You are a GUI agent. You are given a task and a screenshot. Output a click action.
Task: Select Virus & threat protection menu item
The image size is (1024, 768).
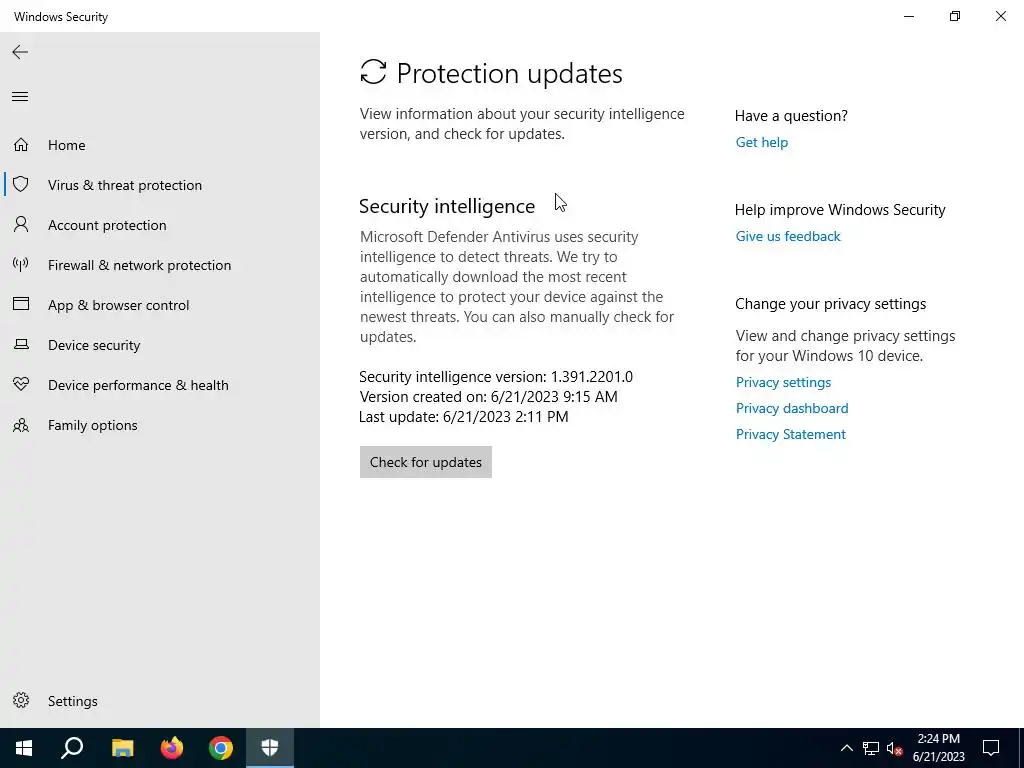click(125, 185)
